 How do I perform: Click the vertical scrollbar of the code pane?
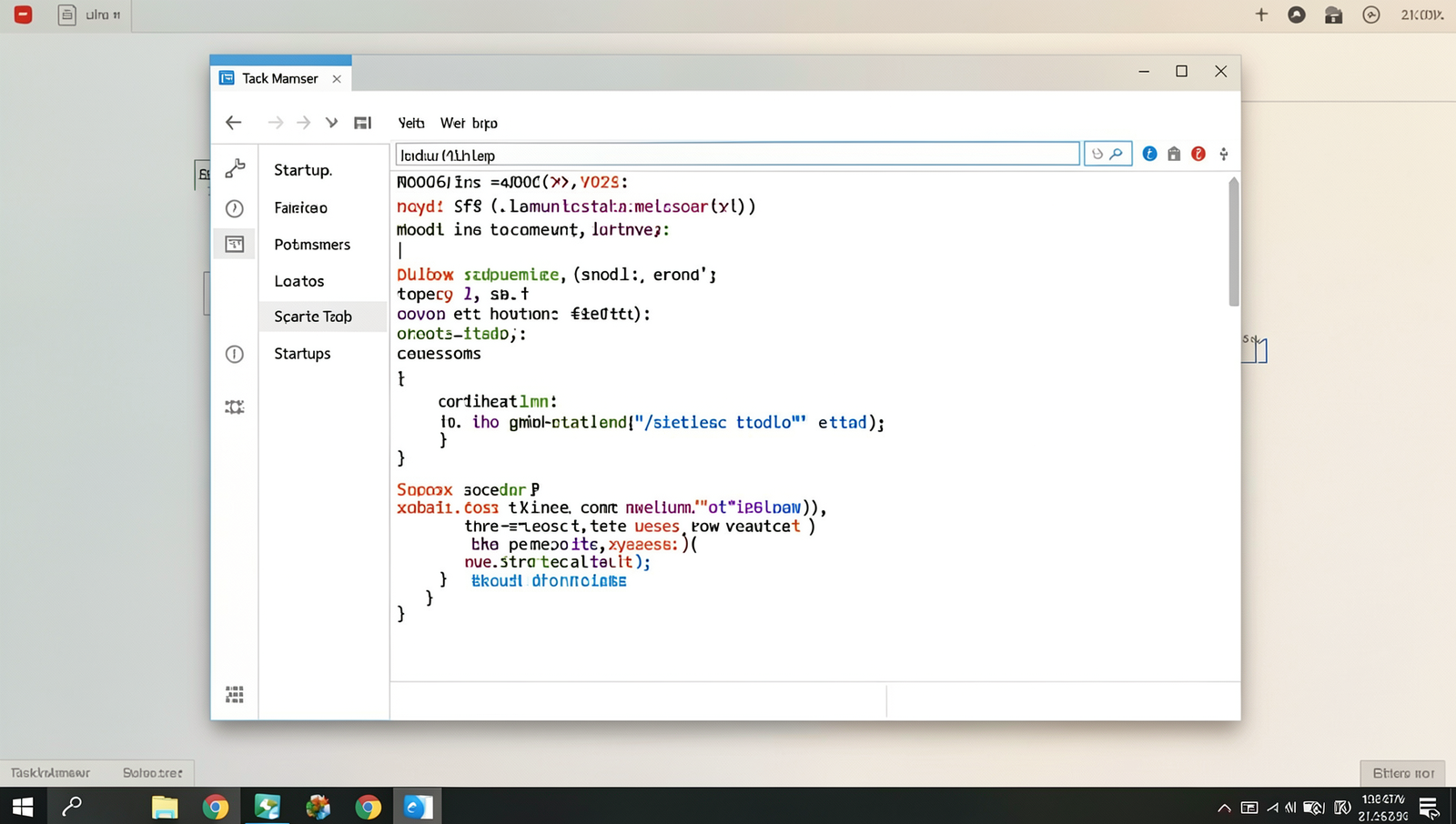coord(1234,242)
